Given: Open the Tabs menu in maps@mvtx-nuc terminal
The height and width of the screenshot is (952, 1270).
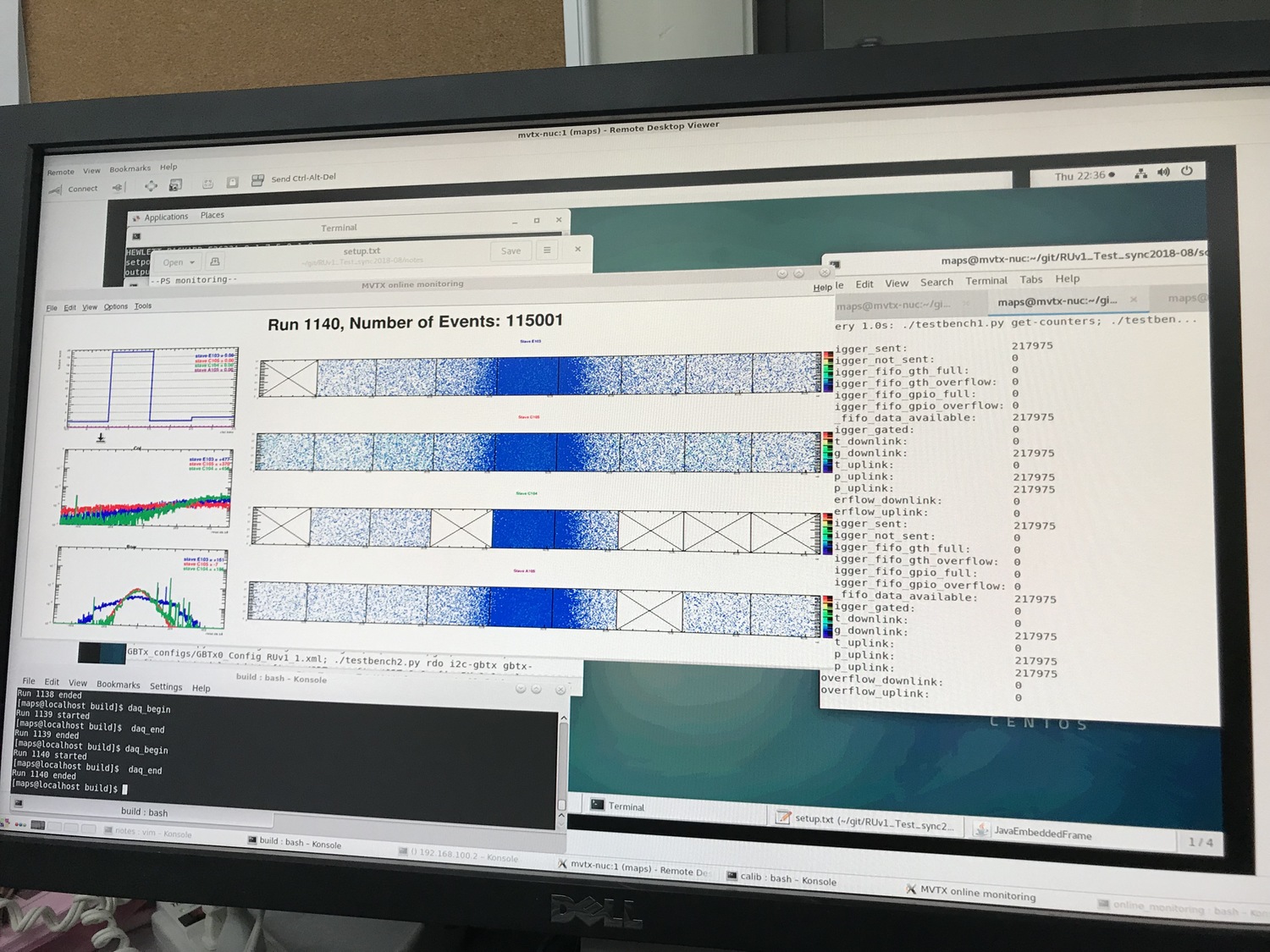Looking at the screenshot, I should click(1031, 279).
